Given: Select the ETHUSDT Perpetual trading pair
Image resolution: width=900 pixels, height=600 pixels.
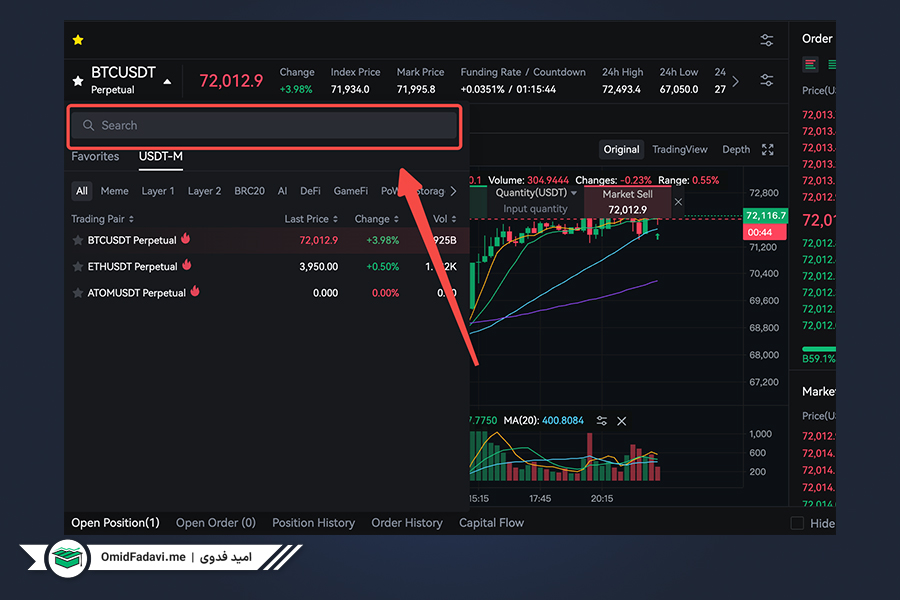Looking at the screenshot, I should click(264, 266).
